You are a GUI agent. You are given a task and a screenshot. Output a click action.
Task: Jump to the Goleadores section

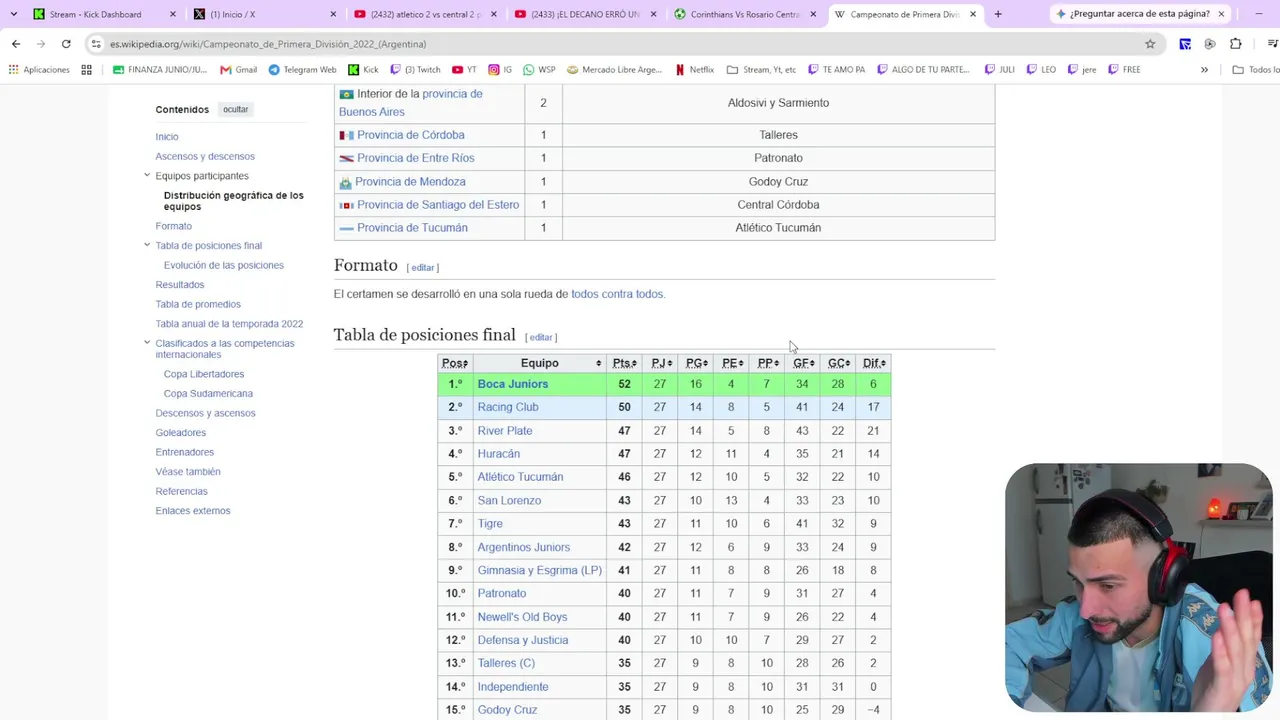[180, 433]
